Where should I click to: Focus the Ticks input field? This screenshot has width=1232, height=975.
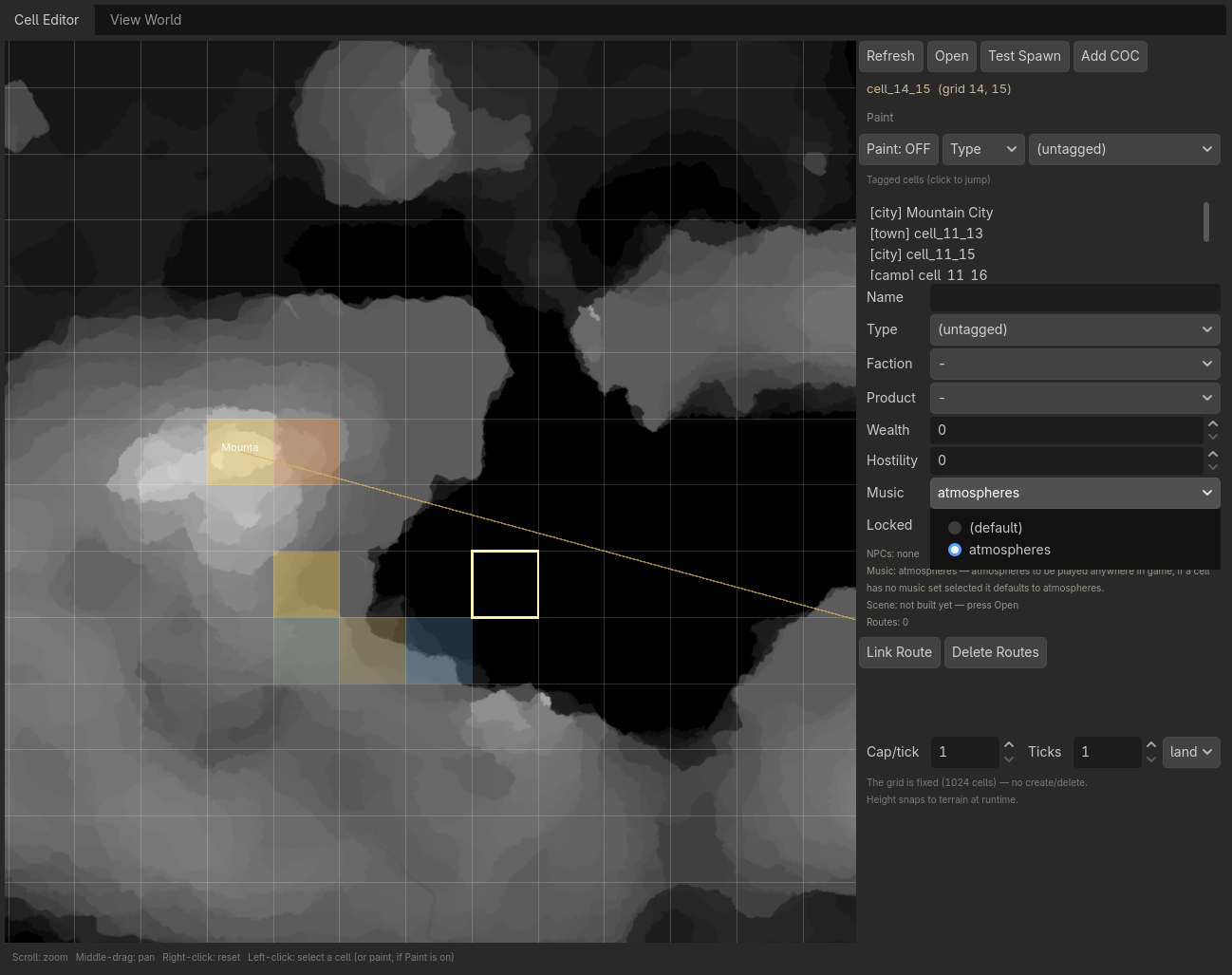tap(1107, 752)
